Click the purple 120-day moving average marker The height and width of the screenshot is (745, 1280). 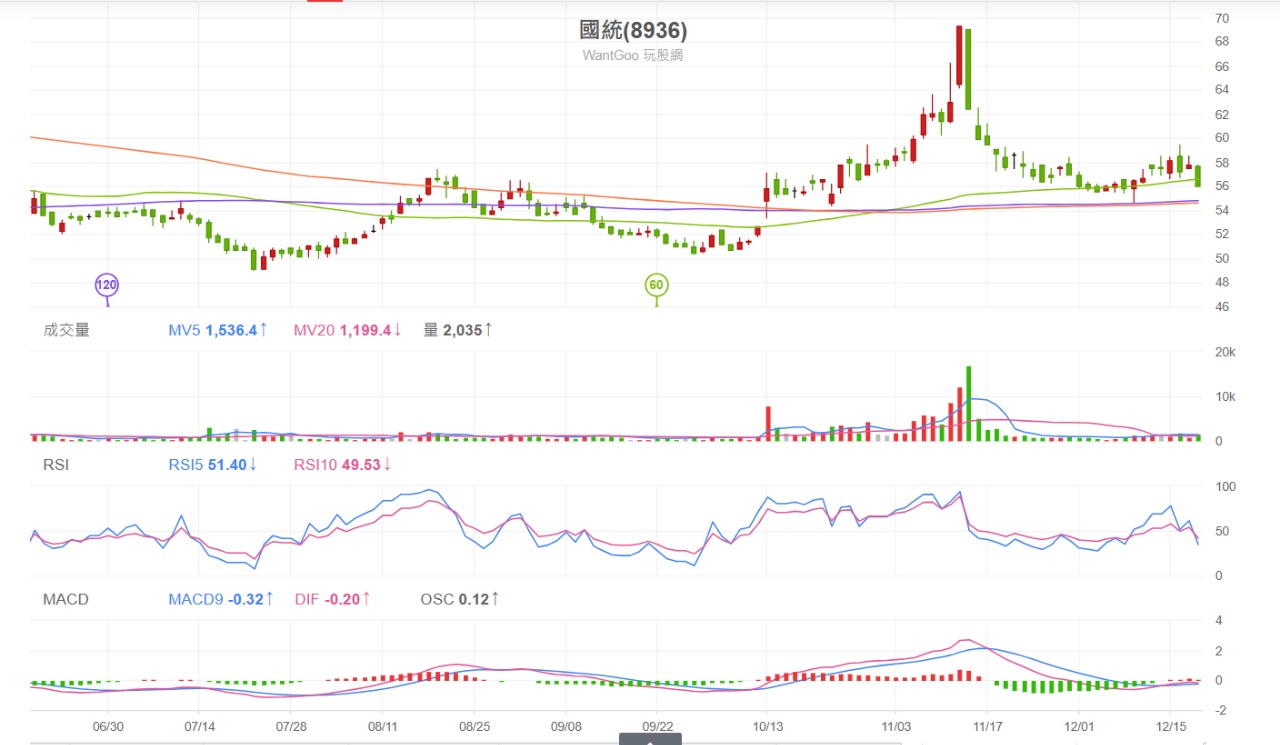coord(106,285)
